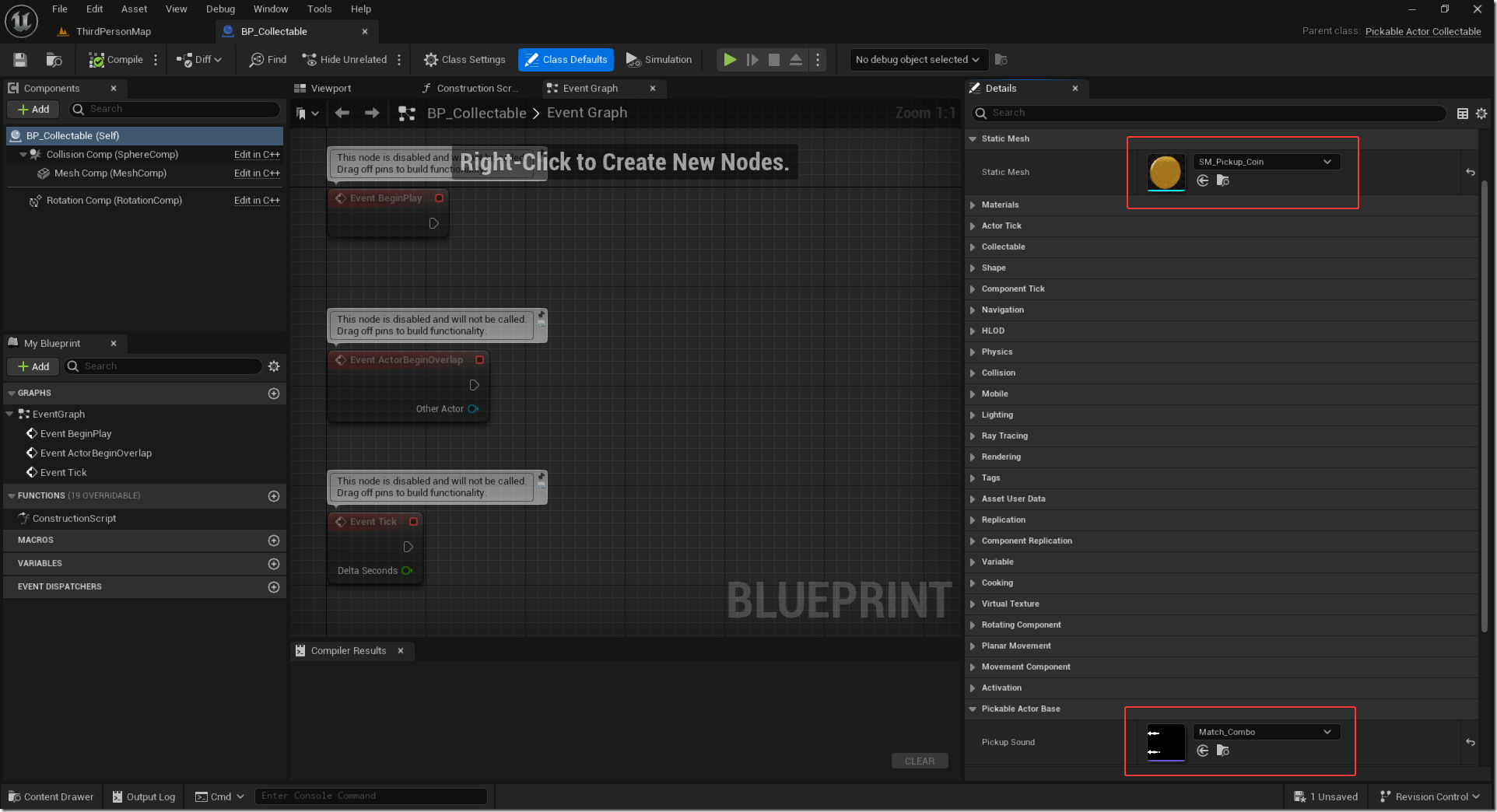The height and width of the screenshot is (812, 1497).
Task: Open the Output Log
Action: (144, 797)
